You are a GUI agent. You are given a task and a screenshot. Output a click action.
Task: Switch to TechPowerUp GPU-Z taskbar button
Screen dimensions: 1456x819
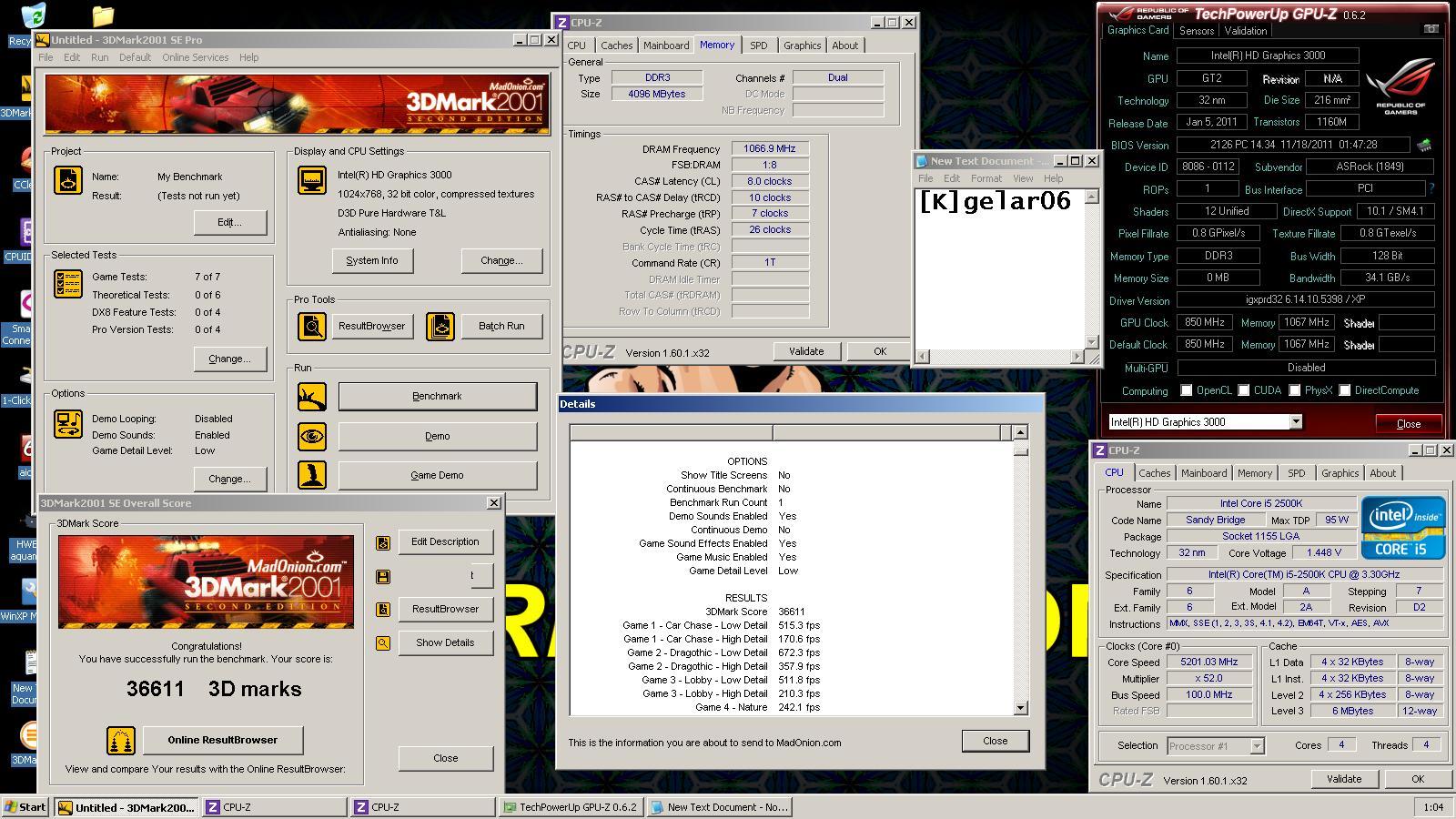[x=571, y=807]
